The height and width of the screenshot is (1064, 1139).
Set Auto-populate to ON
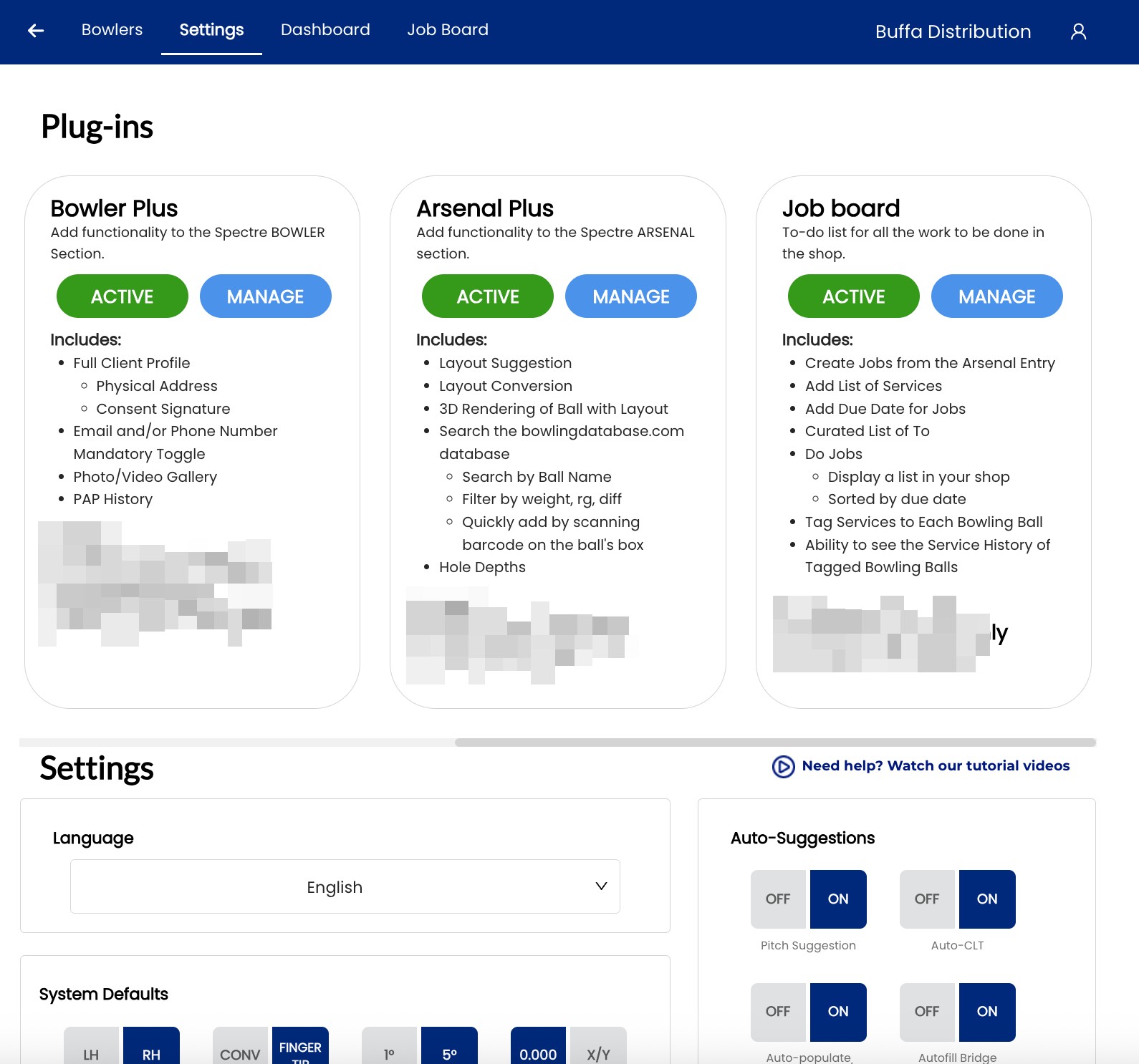point(838,1012)
